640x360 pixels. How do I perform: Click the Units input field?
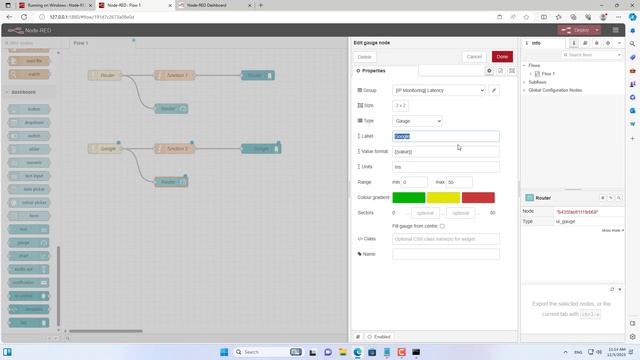pos(446,167)
